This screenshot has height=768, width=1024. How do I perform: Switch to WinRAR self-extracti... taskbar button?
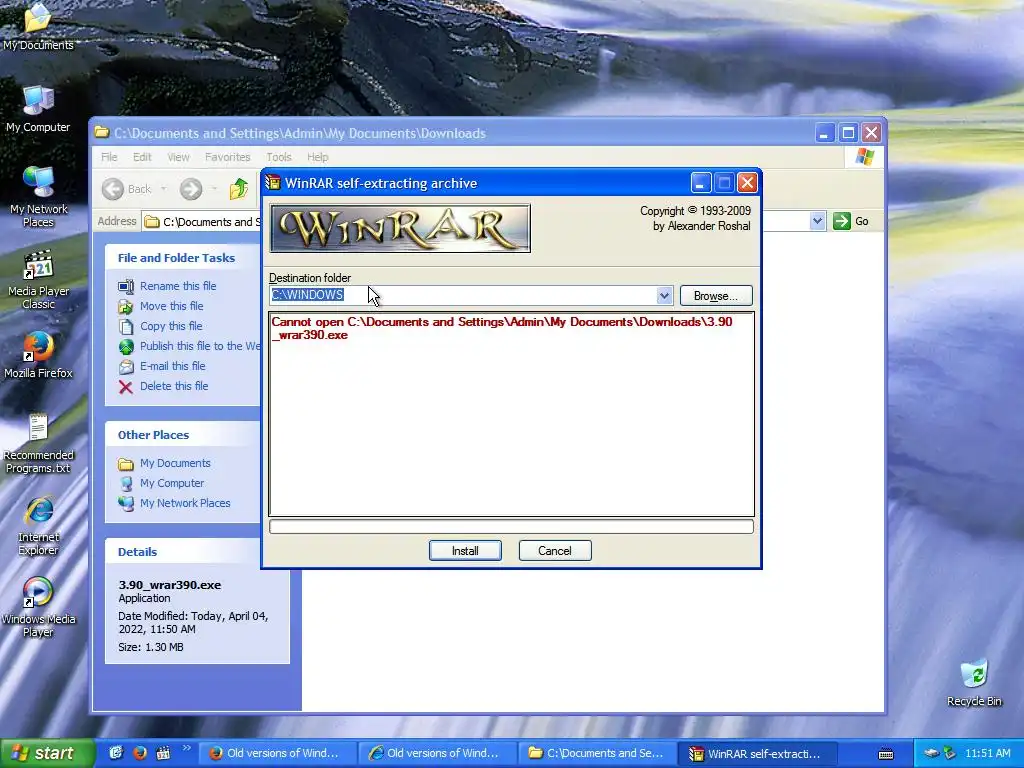pyautogui.click(x=756, y=753)
